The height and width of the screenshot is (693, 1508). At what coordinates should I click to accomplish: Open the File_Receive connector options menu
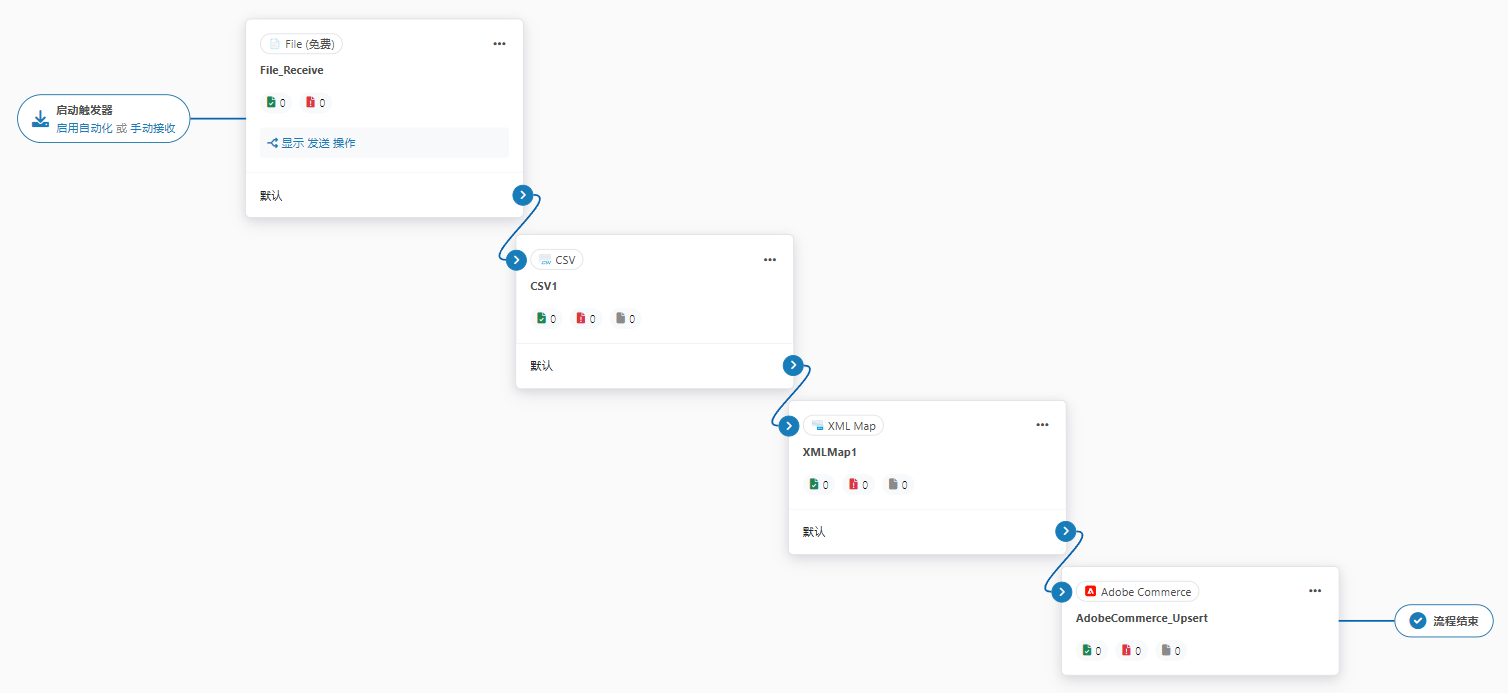pyautogui.click(x=499, y=44)
